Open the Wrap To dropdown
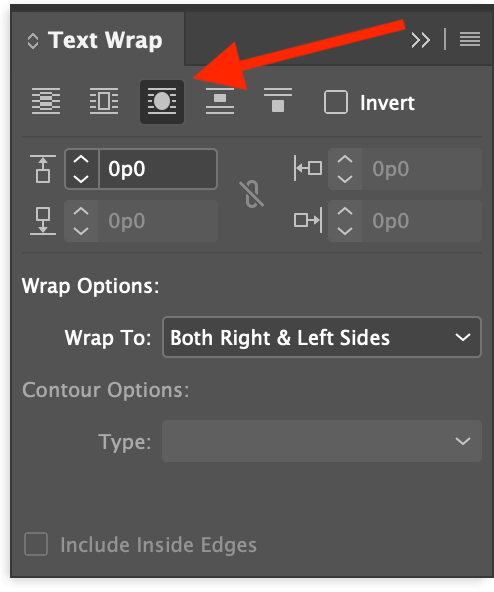 coord(322,337)
